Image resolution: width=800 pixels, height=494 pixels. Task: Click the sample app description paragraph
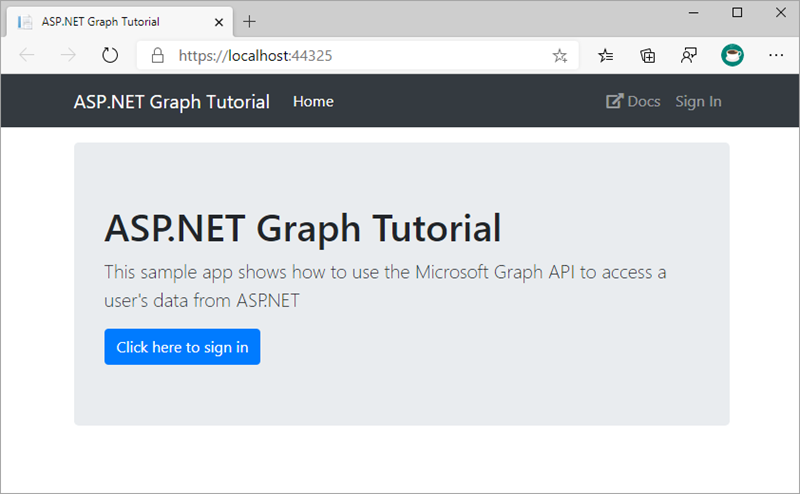pyautogui.click(x=385, y=286)
